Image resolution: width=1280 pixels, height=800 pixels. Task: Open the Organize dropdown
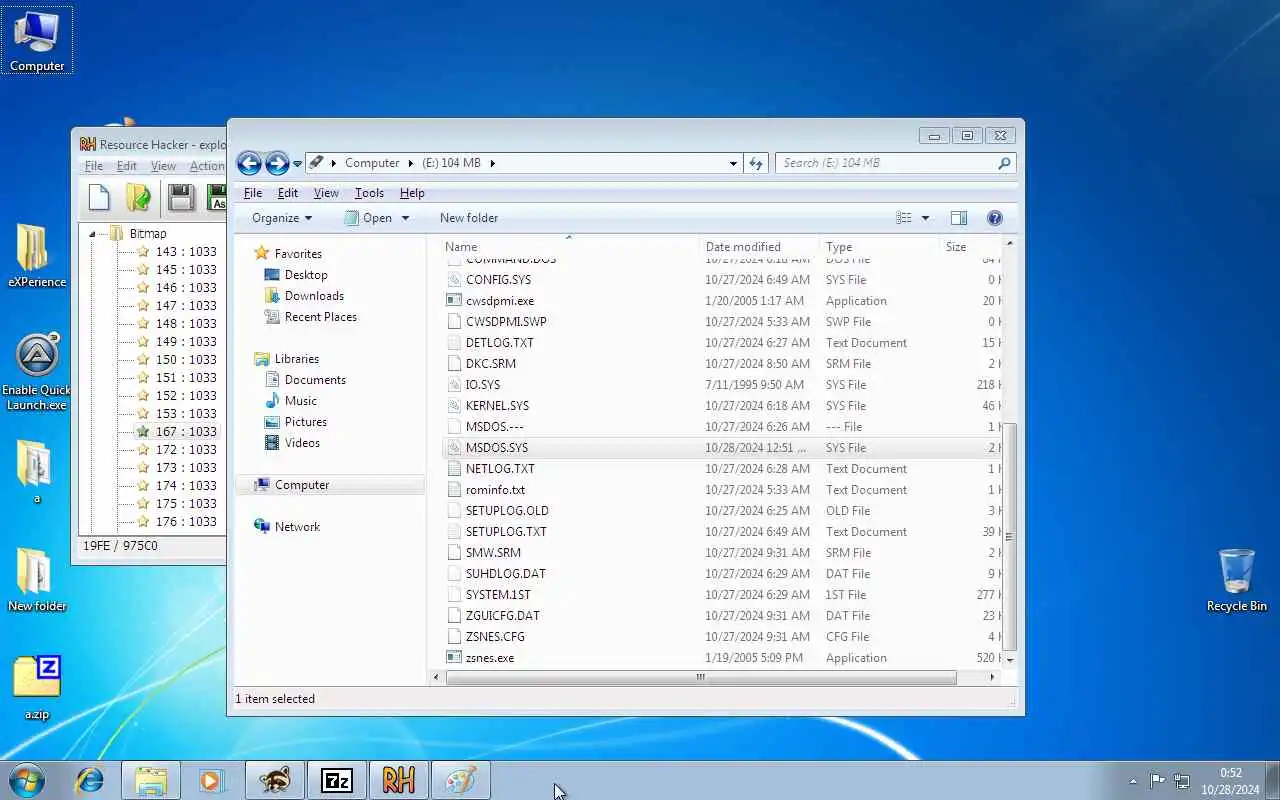point(282,218)
